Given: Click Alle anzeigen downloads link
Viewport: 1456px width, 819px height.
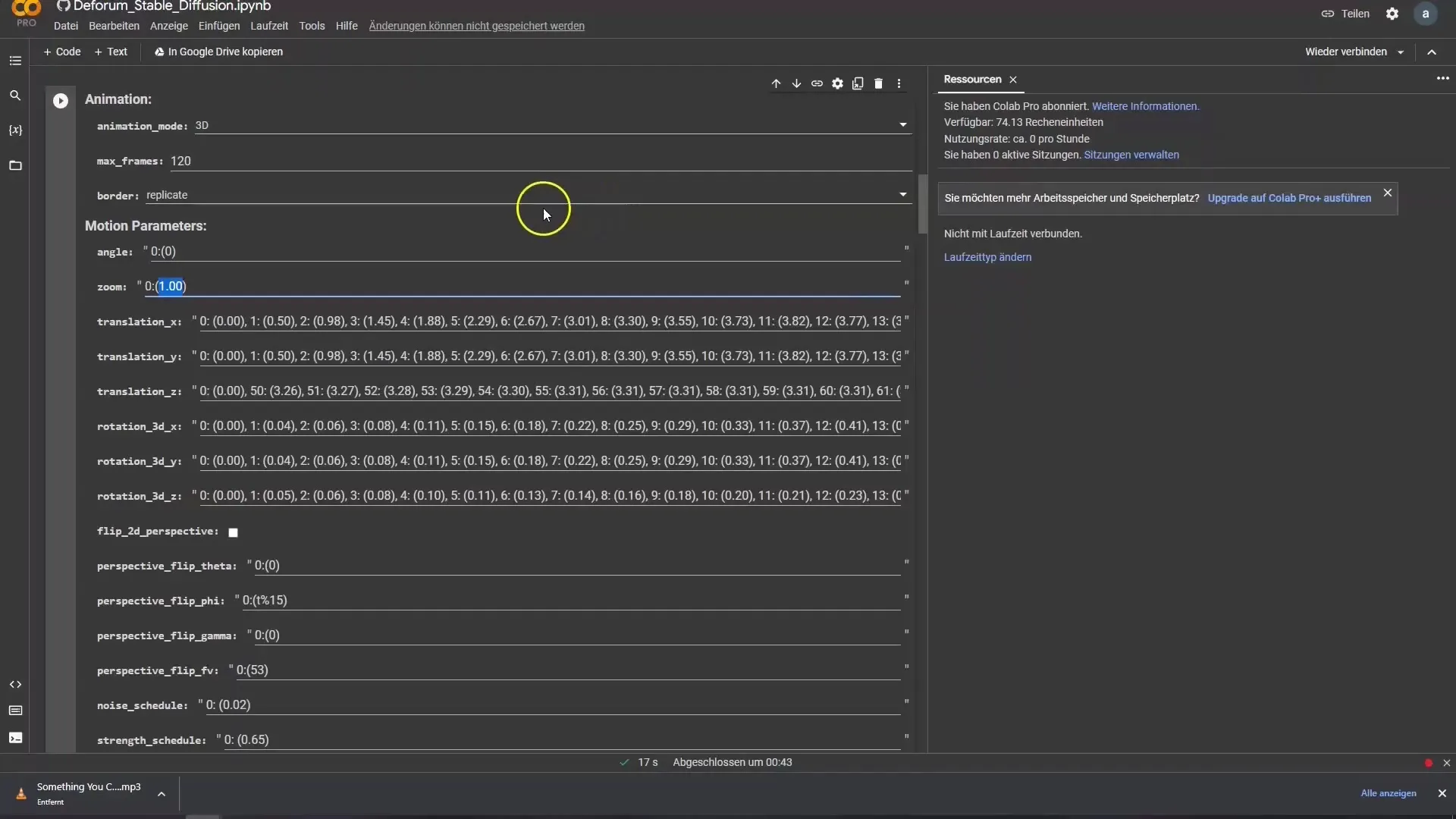Looking at the screenshot, I should pos(1389,793).
